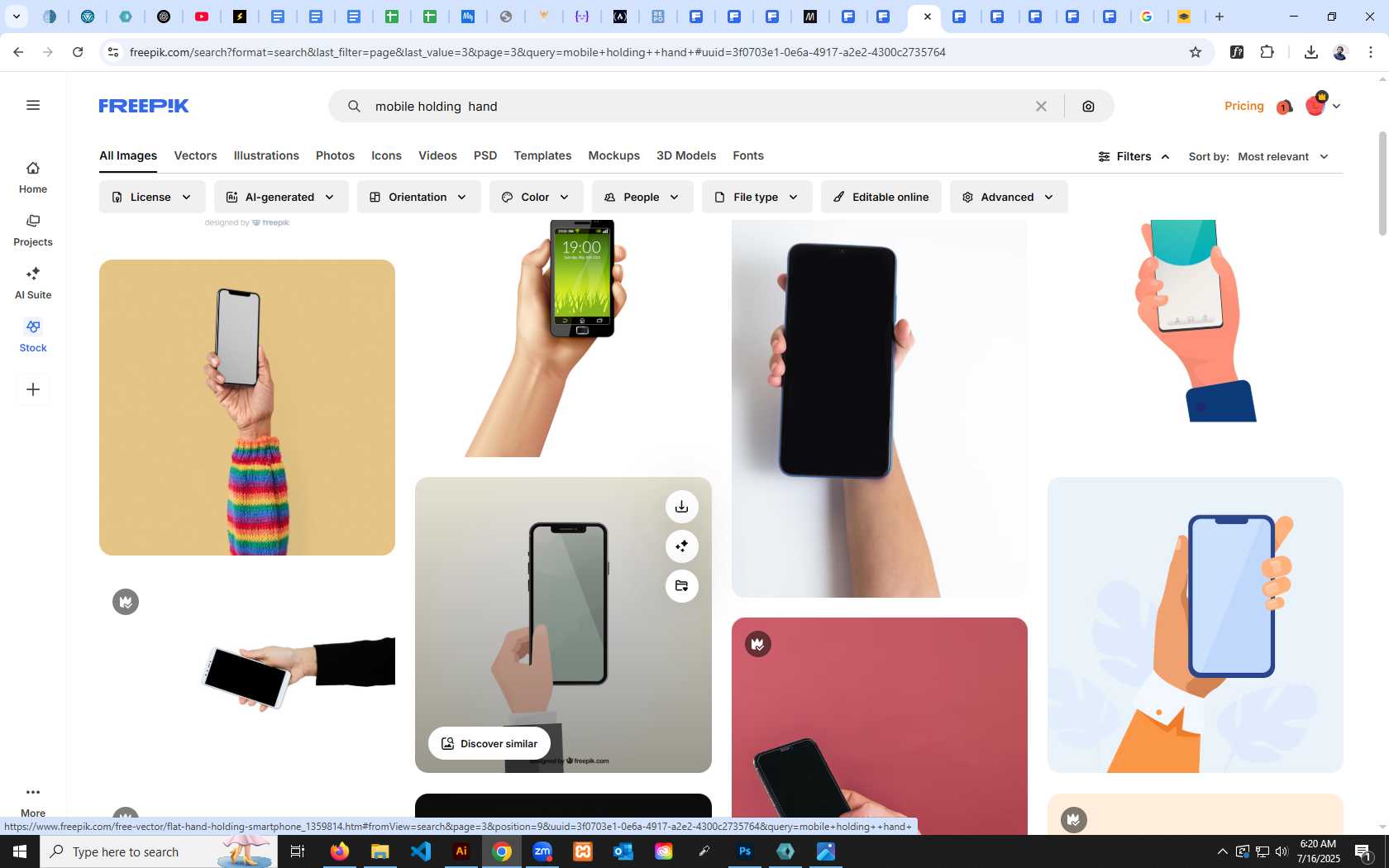Bookmark this page with star icon
The height and width of the screenshot is (868, 1389).
[1196, 52]
